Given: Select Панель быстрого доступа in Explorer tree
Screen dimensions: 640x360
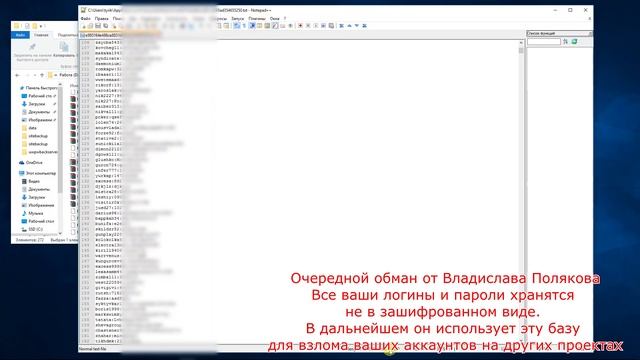Looking at the screenshot, I should pos(38,88).
